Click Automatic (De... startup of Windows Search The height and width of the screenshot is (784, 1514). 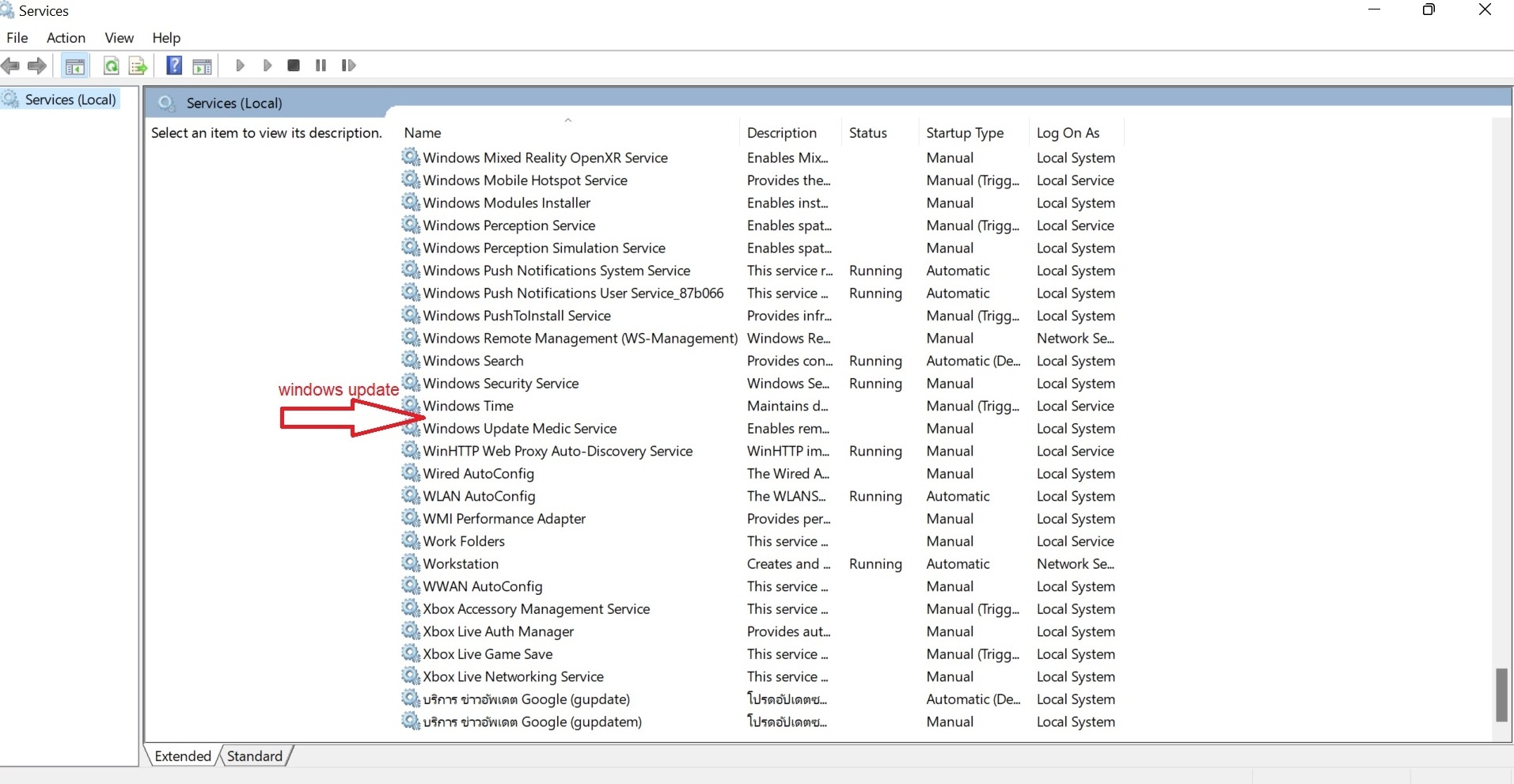coord(973,360)
